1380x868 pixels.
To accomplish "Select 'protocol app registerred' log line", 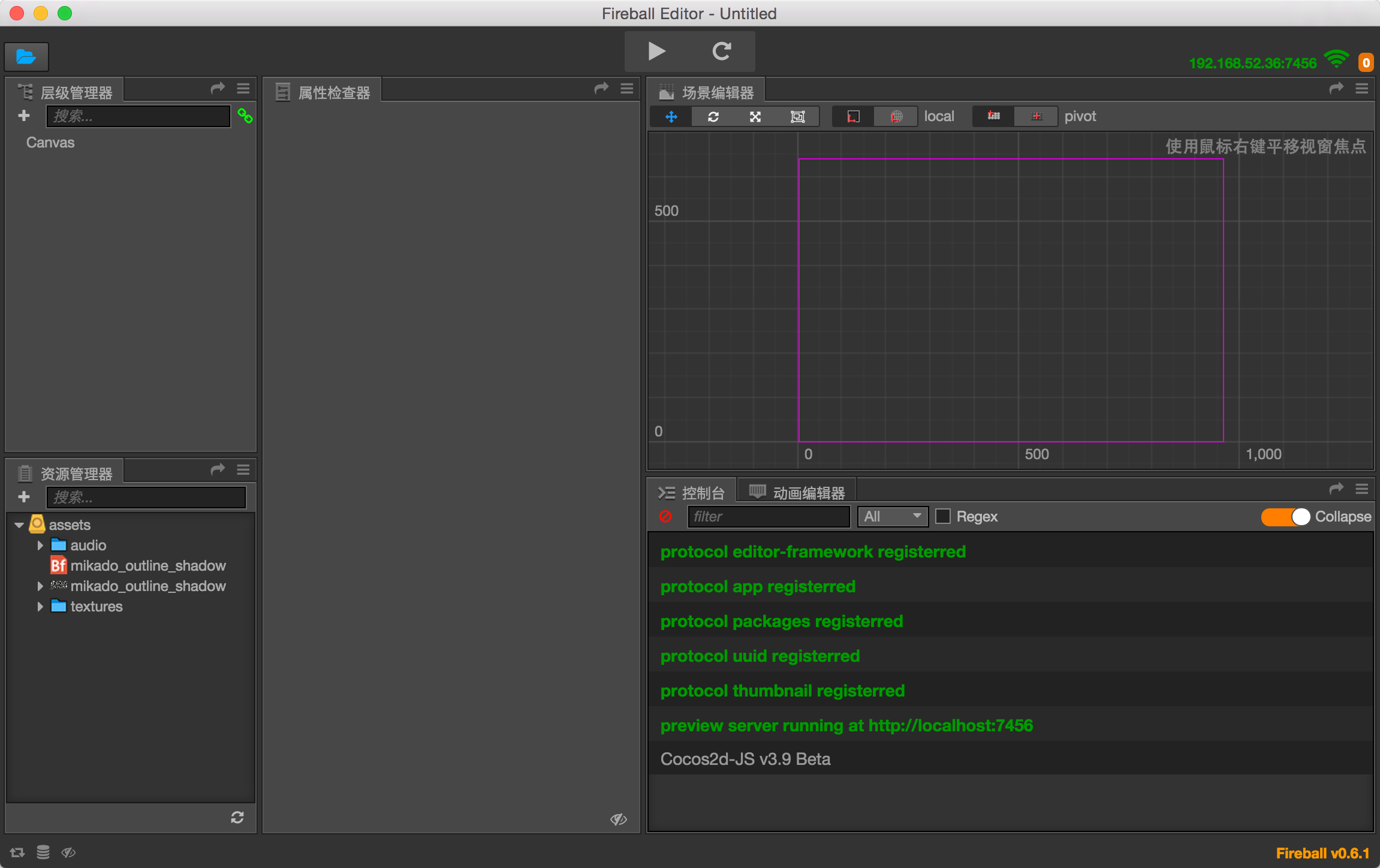I will pyautogui.click(x=1011, y=586).
